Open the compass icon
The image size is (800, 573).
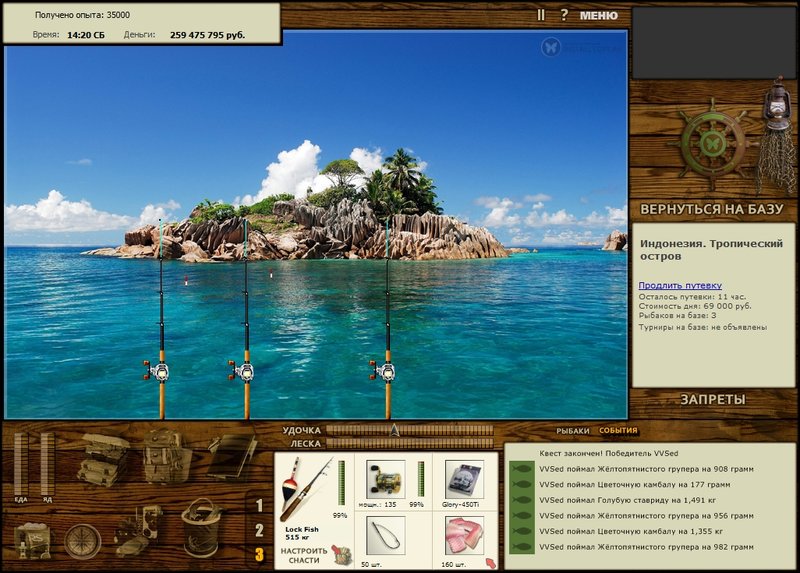(82, 541)
